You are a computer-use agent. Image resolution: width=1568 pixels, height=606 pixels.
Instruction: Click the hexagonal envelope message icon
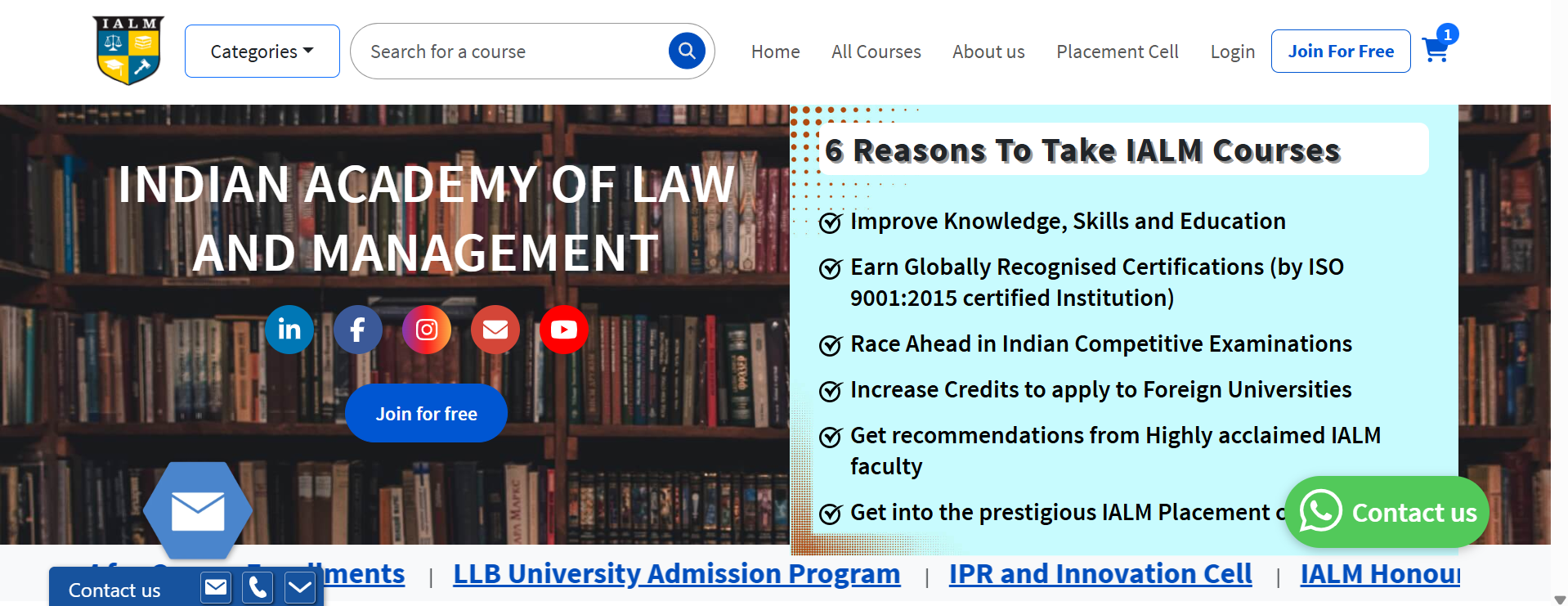point(198,511)
